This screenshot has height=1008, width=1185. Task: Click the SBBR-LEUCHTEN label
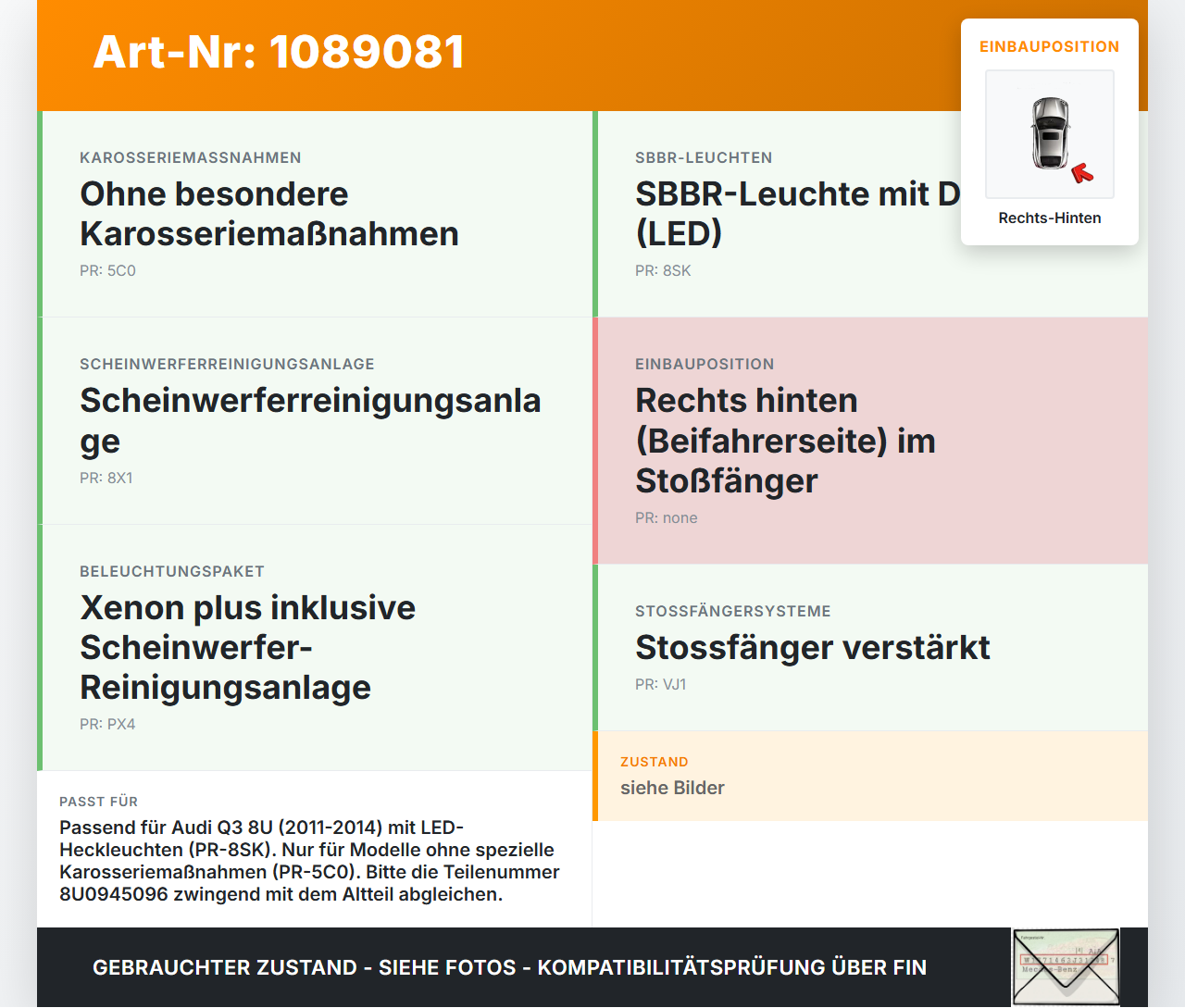click(704, 157)
